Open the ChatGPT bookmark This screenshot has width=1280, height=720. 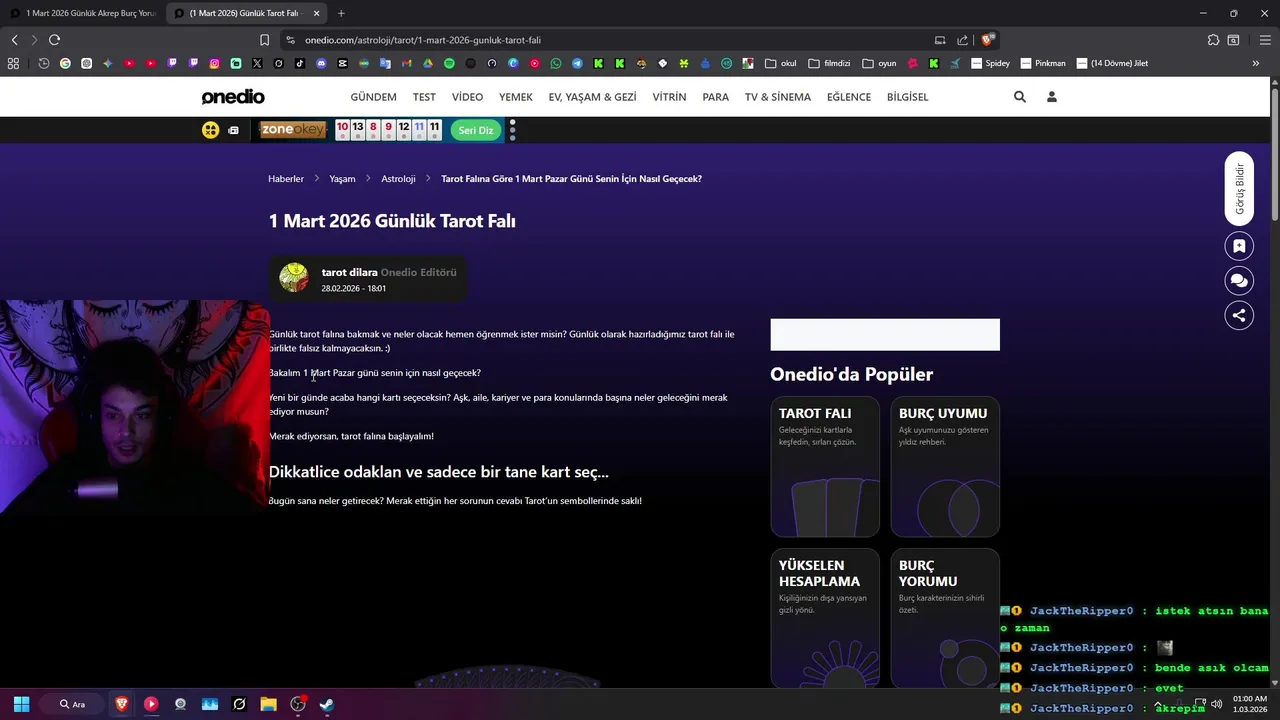click(87, 63)
